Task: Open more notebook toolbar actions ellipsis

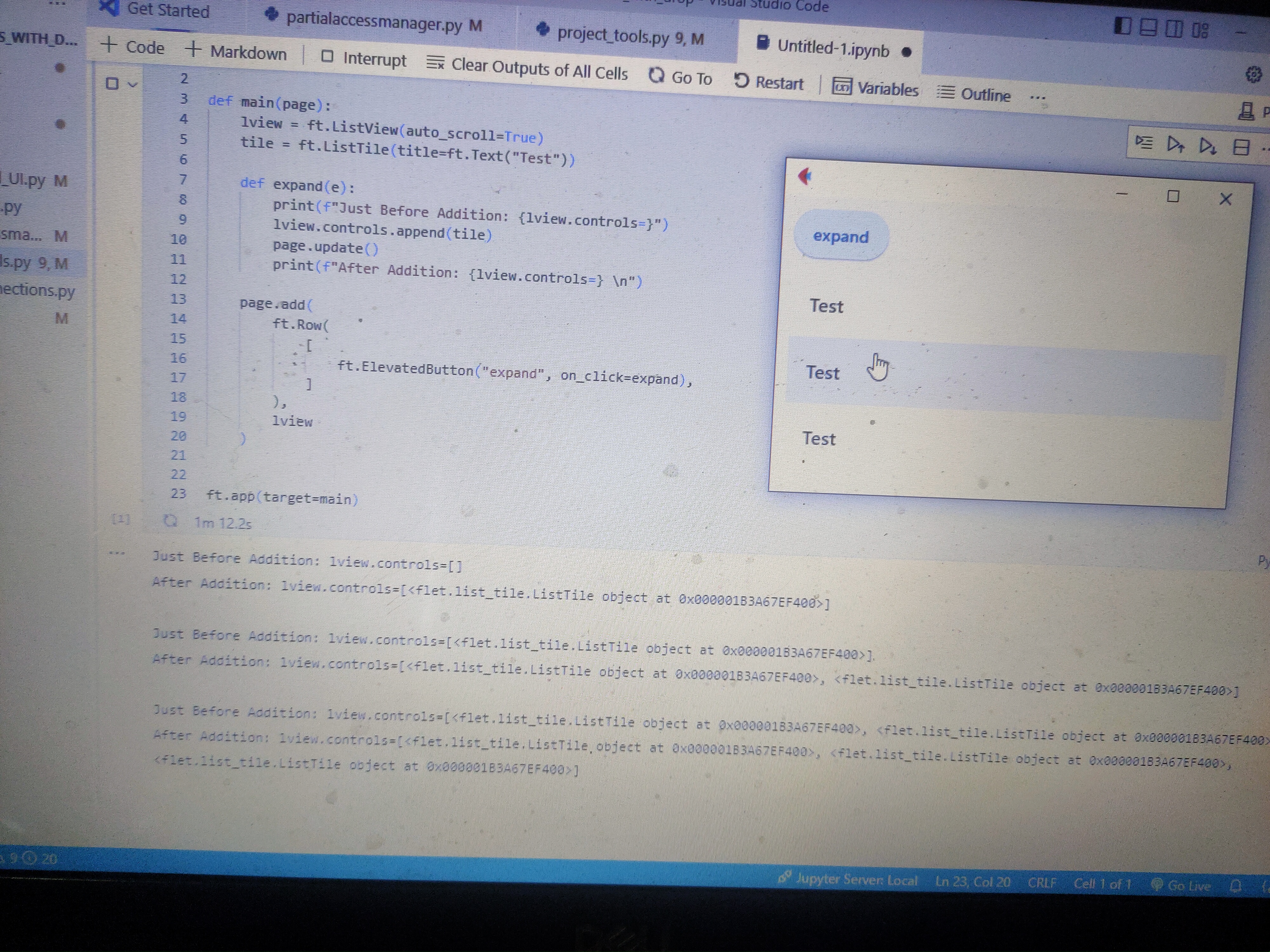Action: coord(1038,97)
